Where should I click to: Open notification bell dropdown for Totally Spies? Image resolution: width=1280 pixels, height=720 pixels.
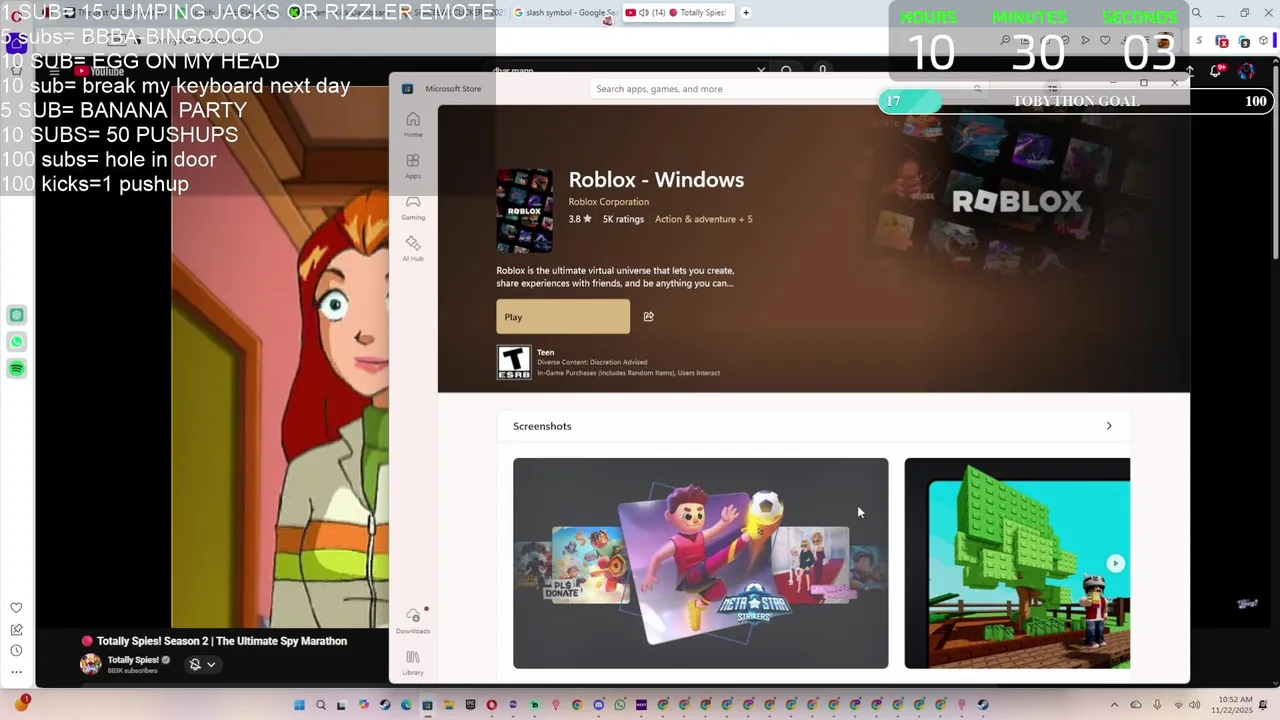[x=203, y=664]
